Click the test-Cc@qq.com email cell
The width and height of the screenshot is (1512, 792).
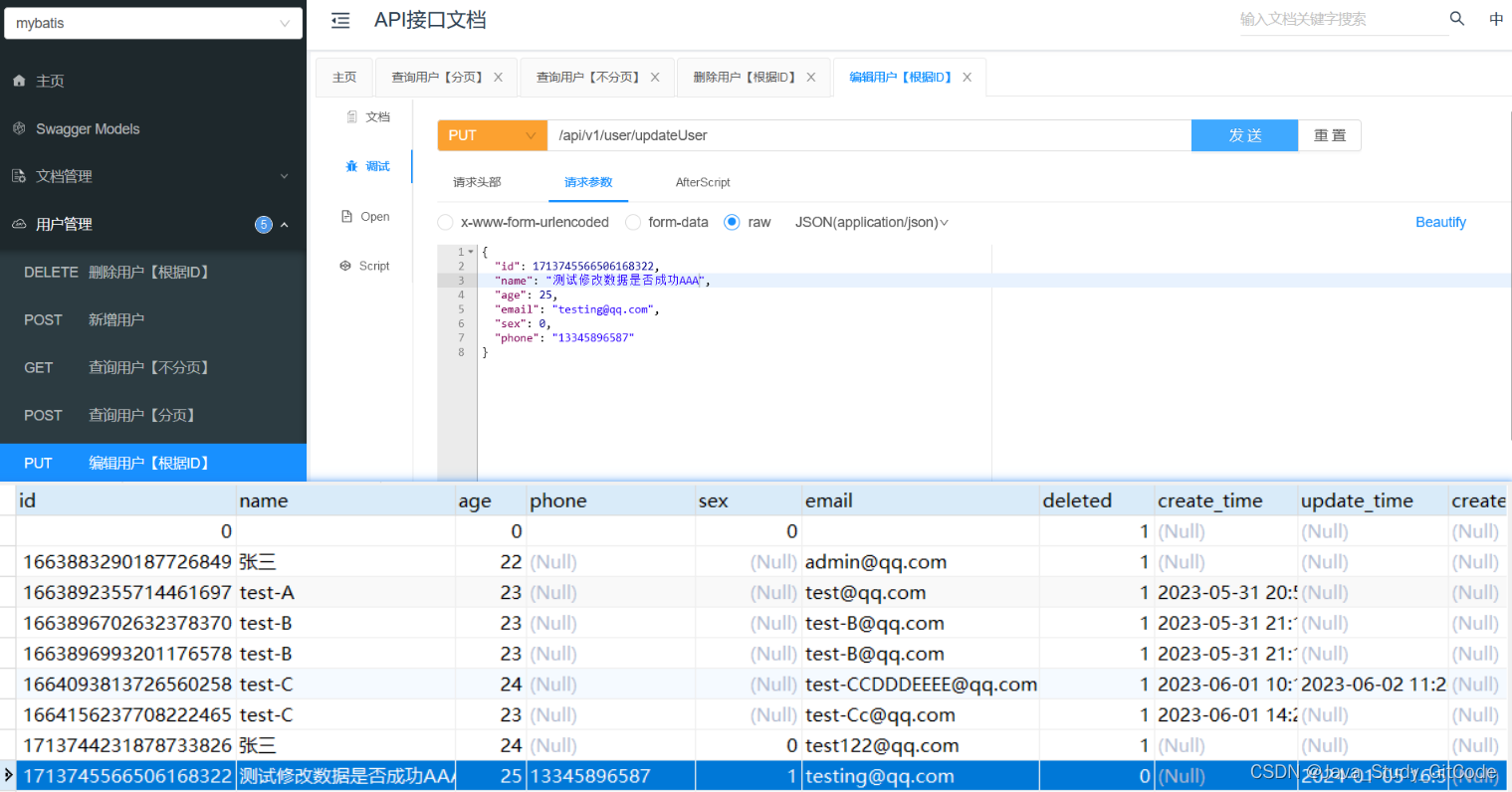(x=921, y=715)
